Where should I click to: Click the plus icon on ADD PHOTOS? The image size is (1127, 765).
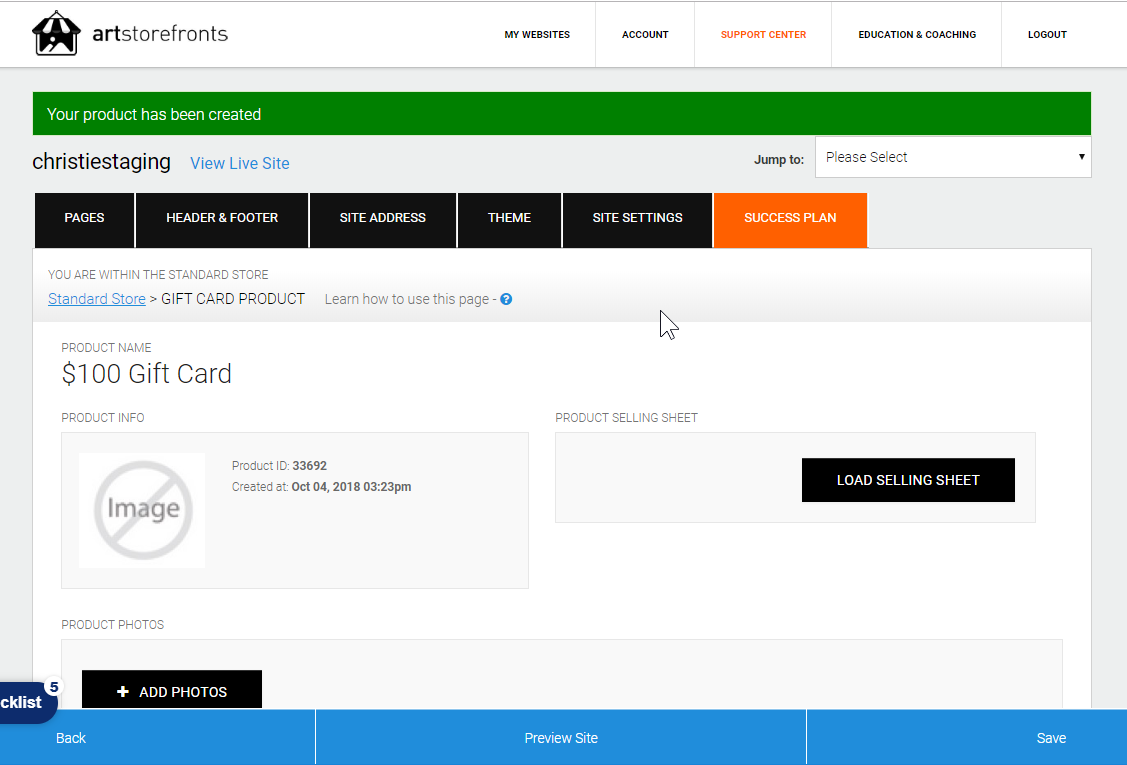[123, 691]
